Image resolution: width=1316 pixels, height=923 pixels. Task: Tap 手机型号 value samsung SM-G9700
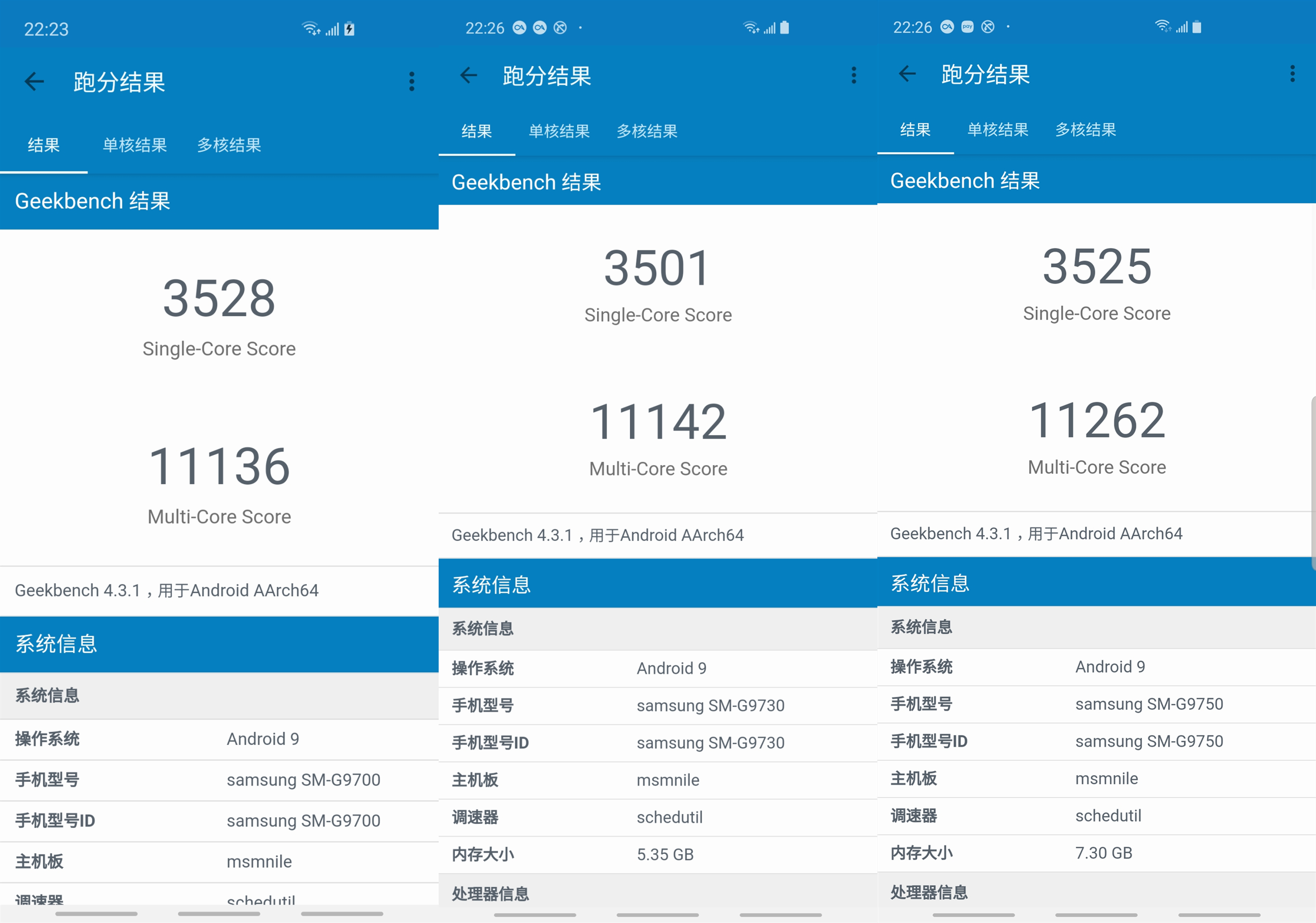pyautogui.click(x=304, y=780)
